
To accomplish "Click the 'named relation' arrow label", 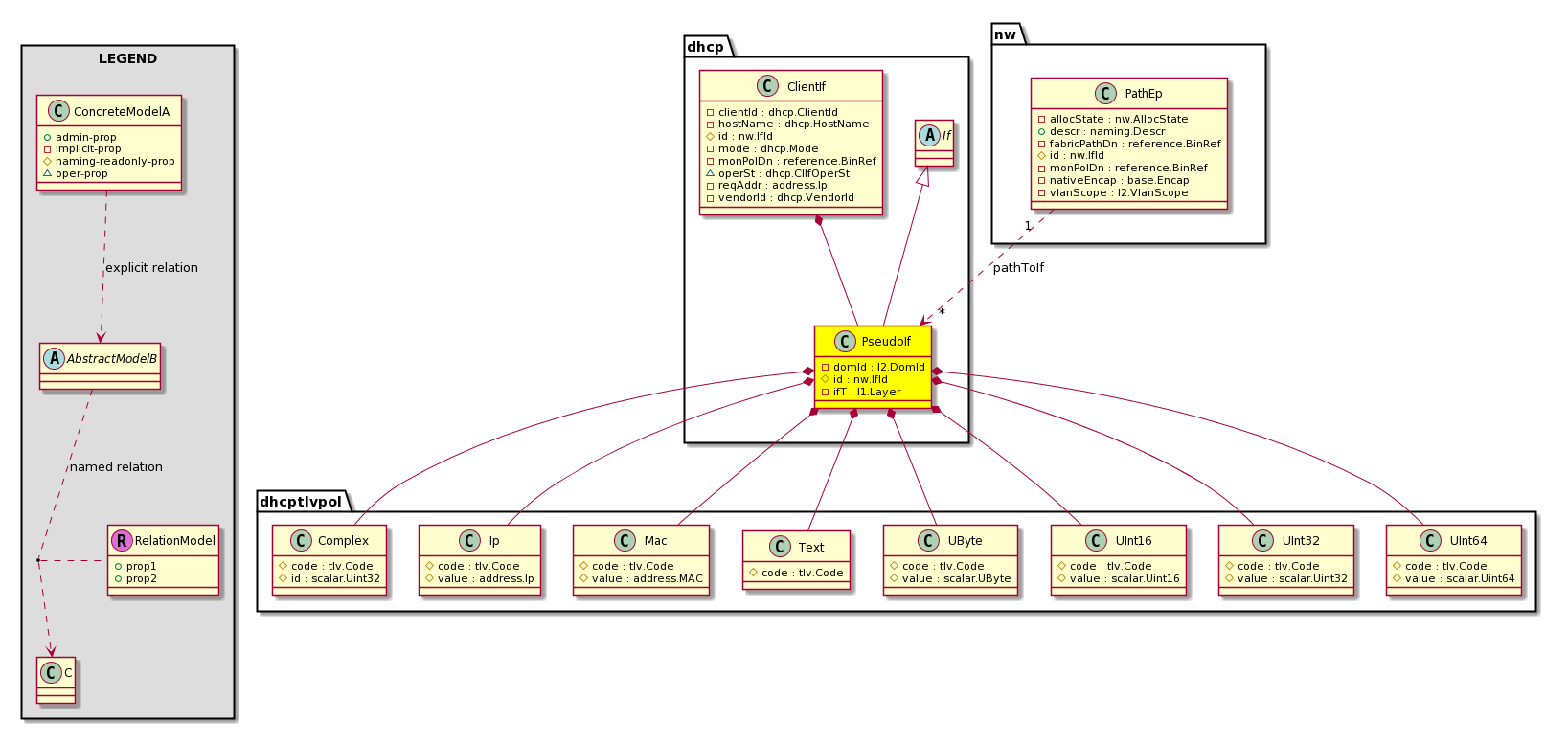I will (116, 467).
